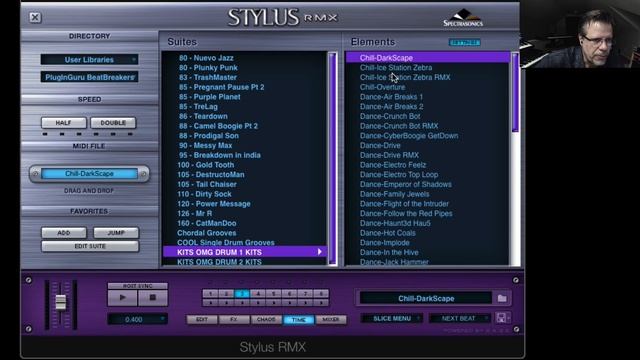Open the folder icon beside Chill-DarkScape
The width and height of the screenshot is (640, 360).
coord(502,298)
